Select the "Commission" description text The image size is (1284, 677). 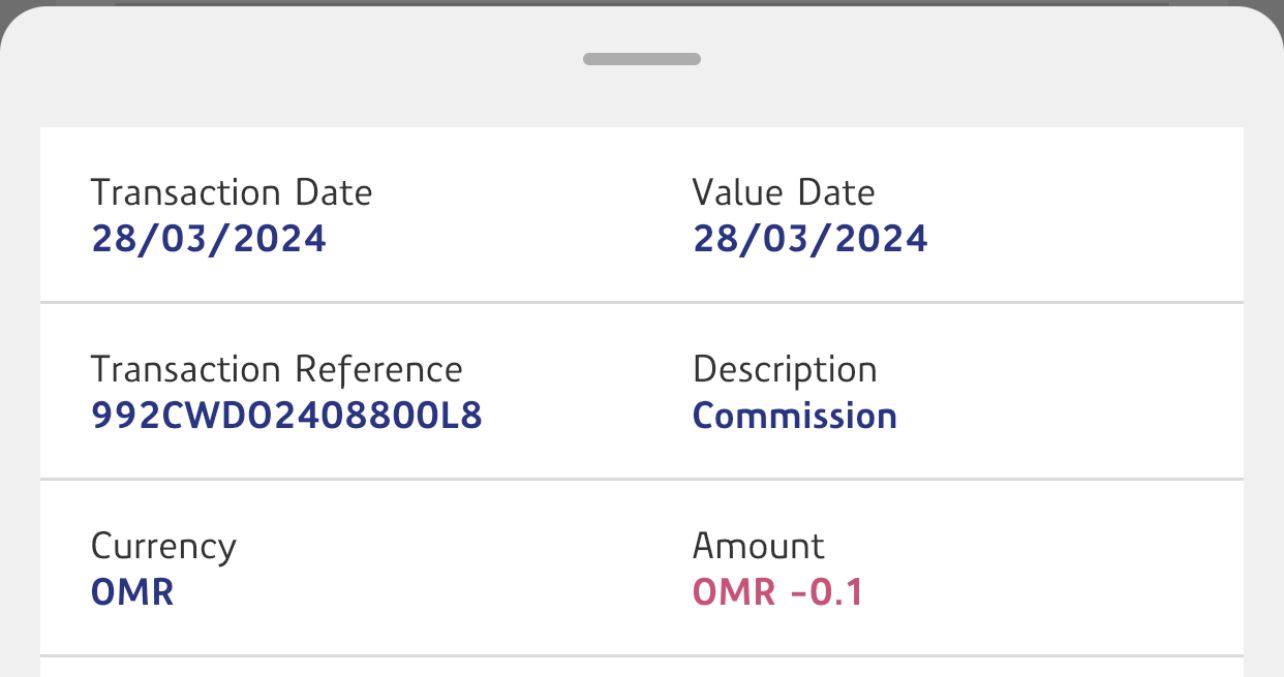coord(794,416)
